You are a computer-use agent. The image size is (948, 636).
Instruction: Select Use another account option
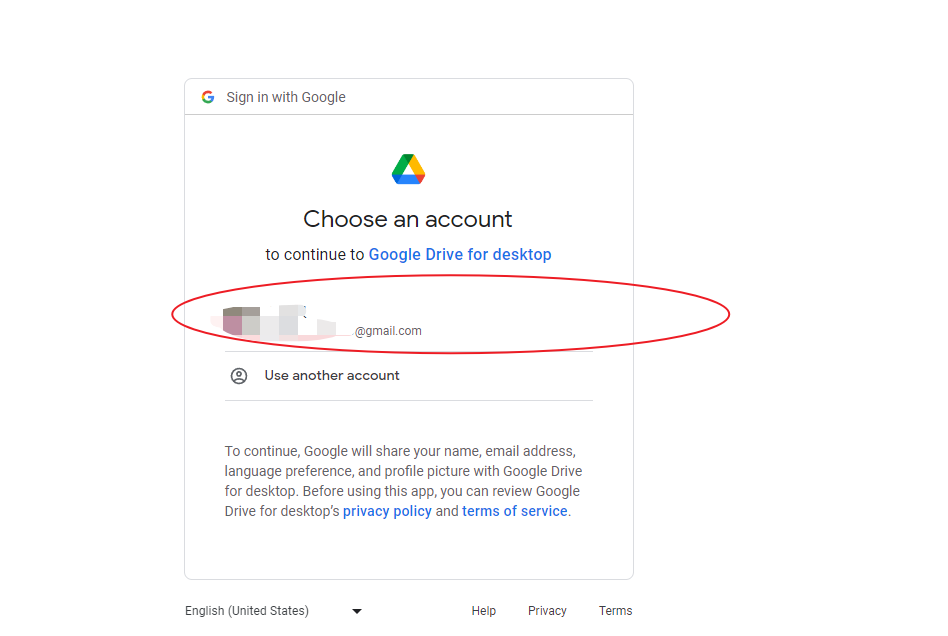click(409, 376)
